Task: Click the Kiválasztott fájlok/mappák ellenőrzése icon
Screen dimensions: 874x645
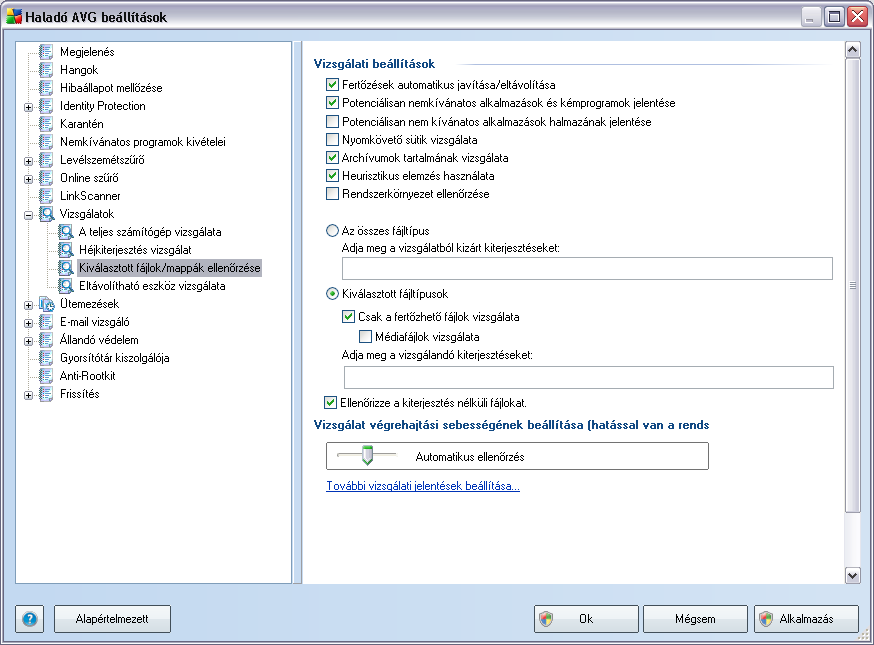Action: (x=66, y=268)
